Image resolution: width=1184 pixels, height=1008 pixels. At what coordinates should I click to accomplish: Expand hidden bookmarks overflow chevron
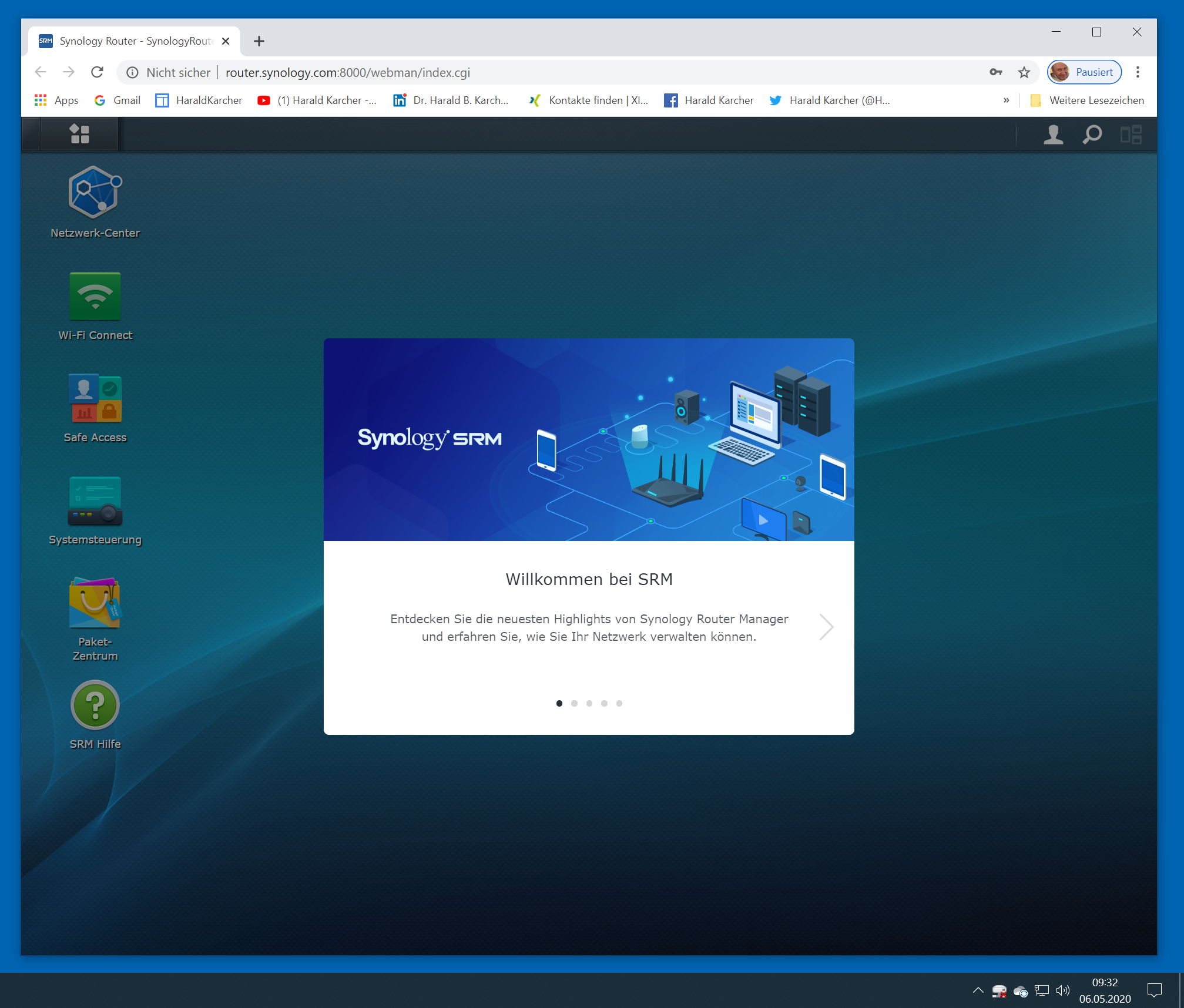pyautogui.click(x=1006, y=100)
